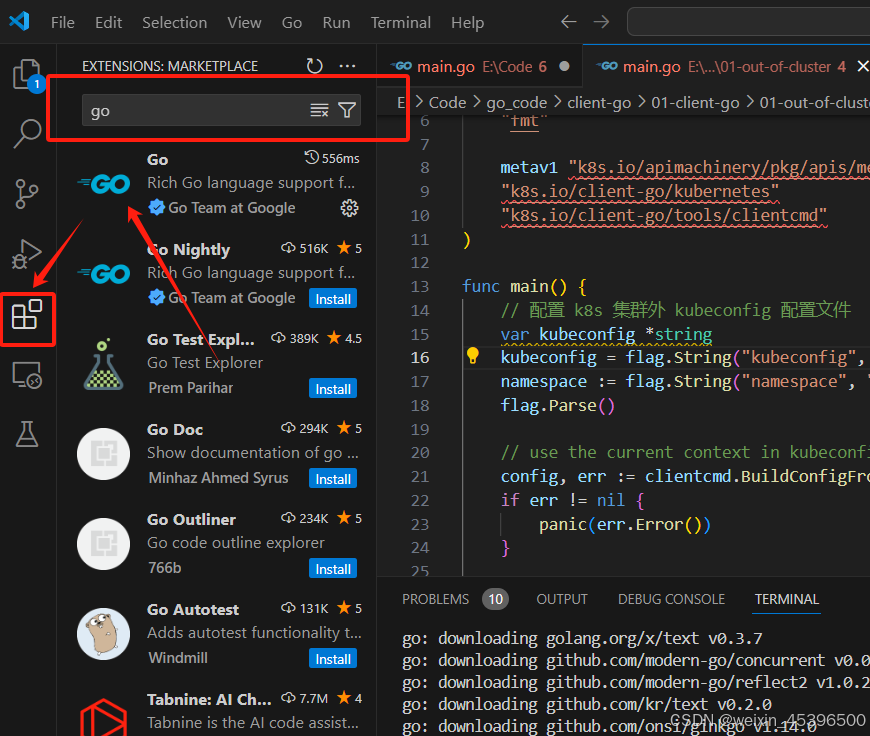
Task: Open the Testing flask icon
Action: tap(27, 434)
